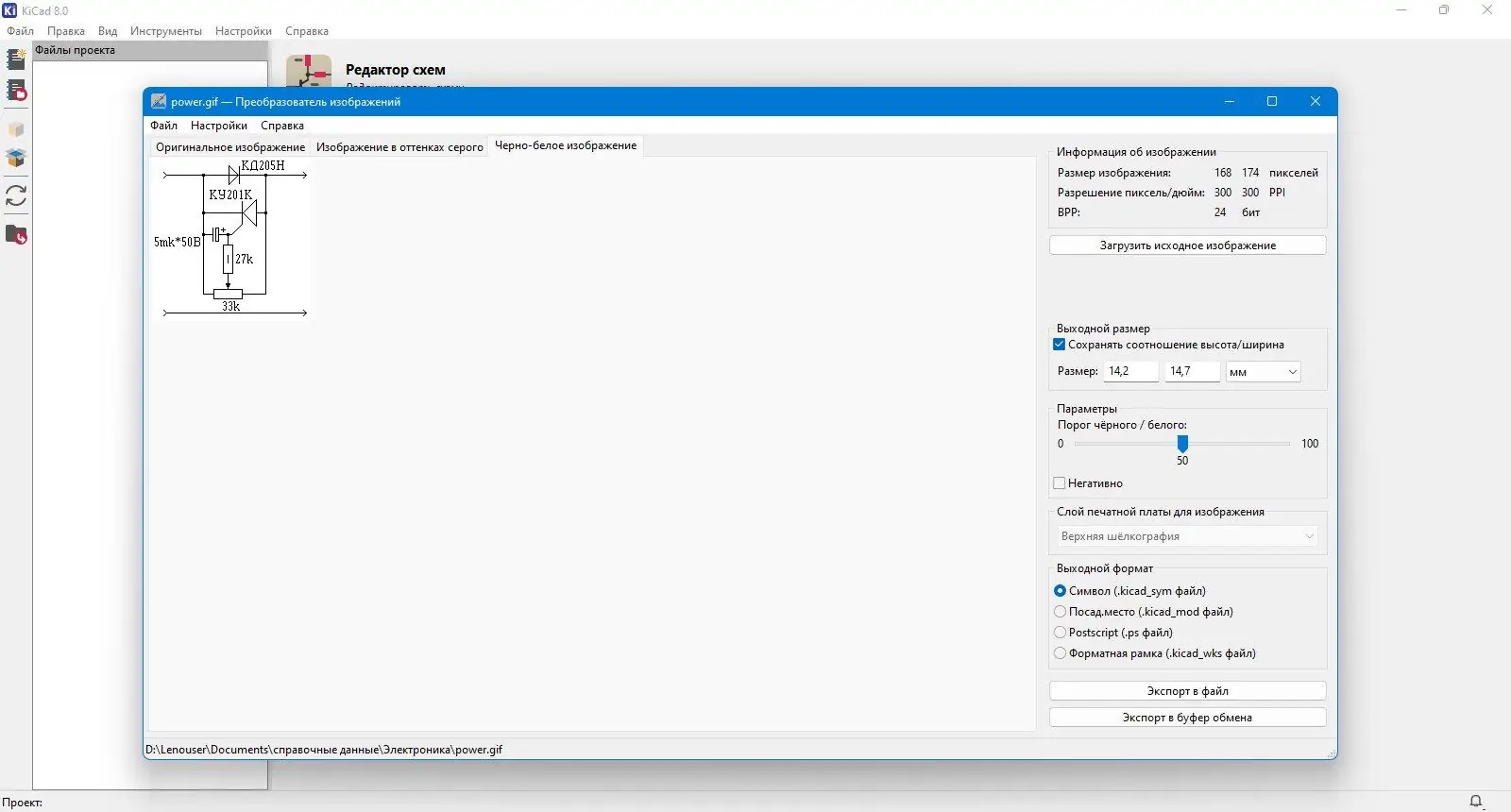Open Инструменты menu in KiCad window
This screenshot has width=1511, height=812.
pos(166,31)
